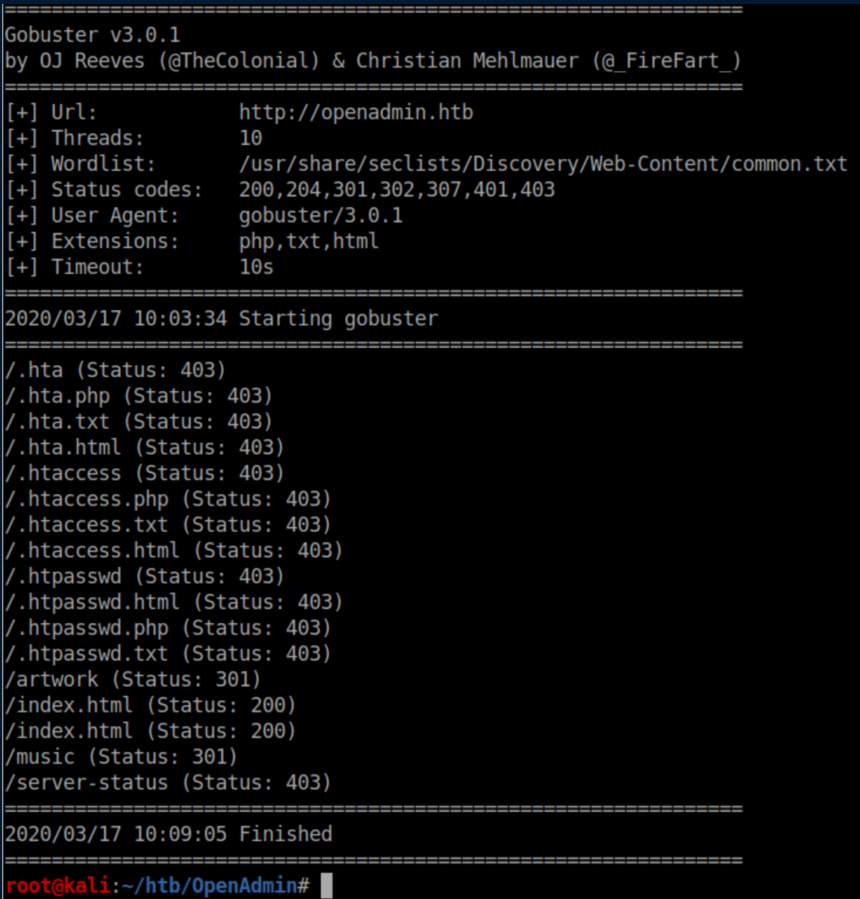Click the /music result line
This screenshot has width=860, height=899.
pos(121,757)
